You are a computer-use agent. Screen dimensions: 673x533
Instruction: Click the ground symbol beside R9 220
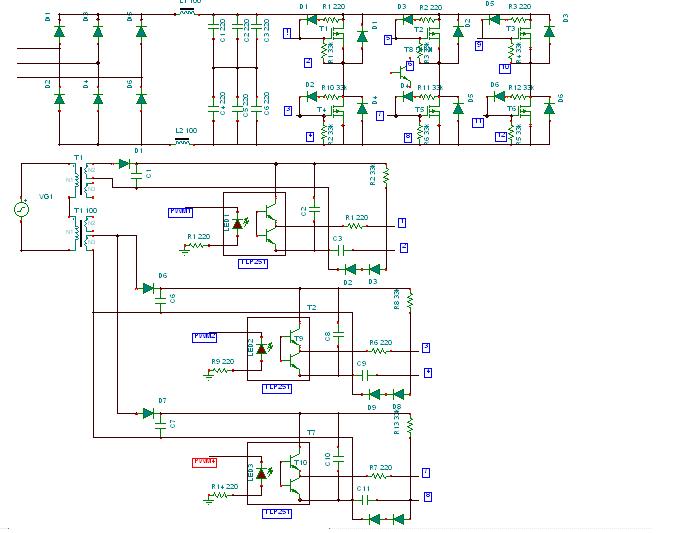(208, 376)
